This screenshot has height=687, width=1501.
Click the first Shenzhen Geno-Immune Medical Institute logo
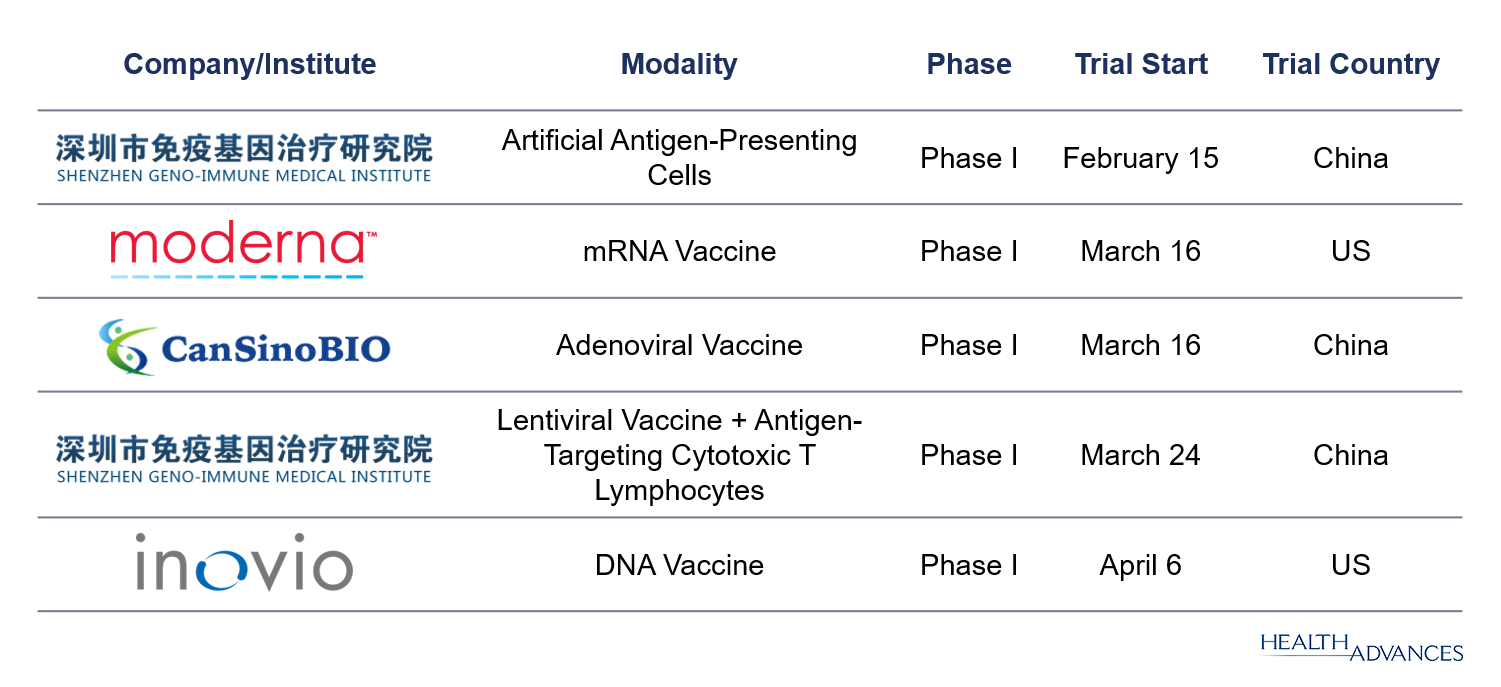pyautogui.click(x=244, y=159)
